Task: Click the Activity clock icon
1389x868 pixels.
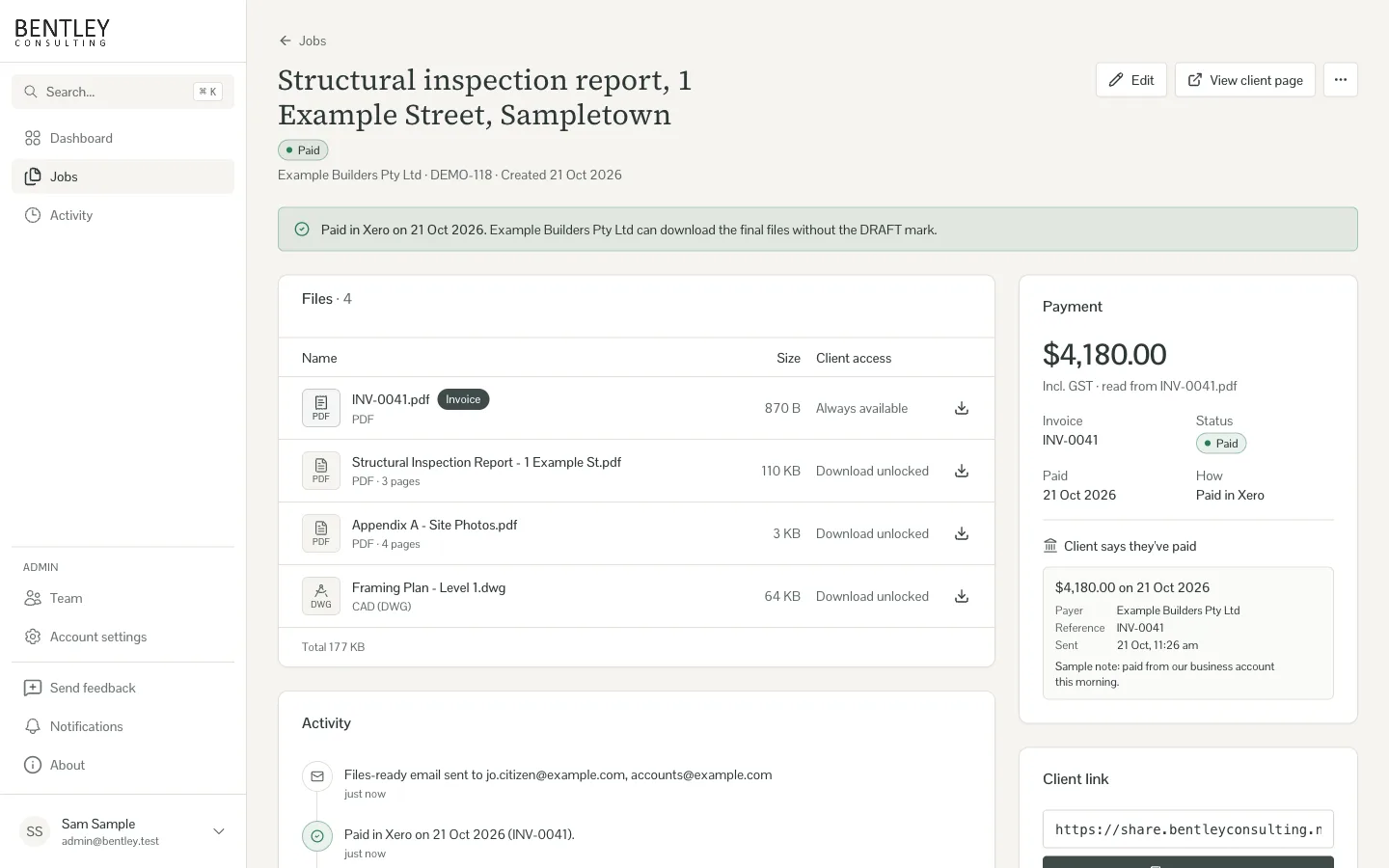Action: (33, 215)
